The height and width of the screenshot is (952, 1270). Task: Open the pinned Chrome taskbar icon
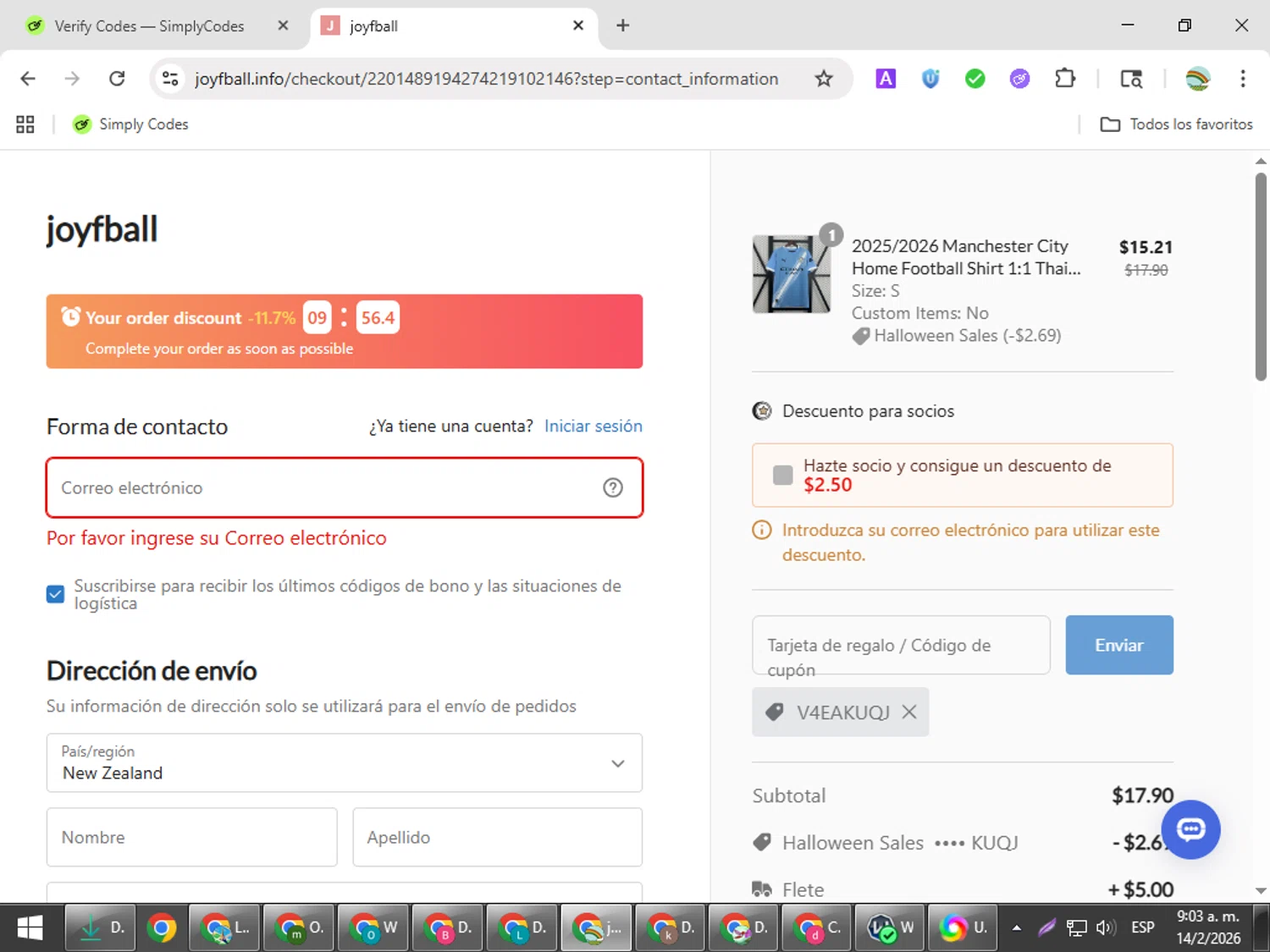pyautogui.click(x=161, y=927)
